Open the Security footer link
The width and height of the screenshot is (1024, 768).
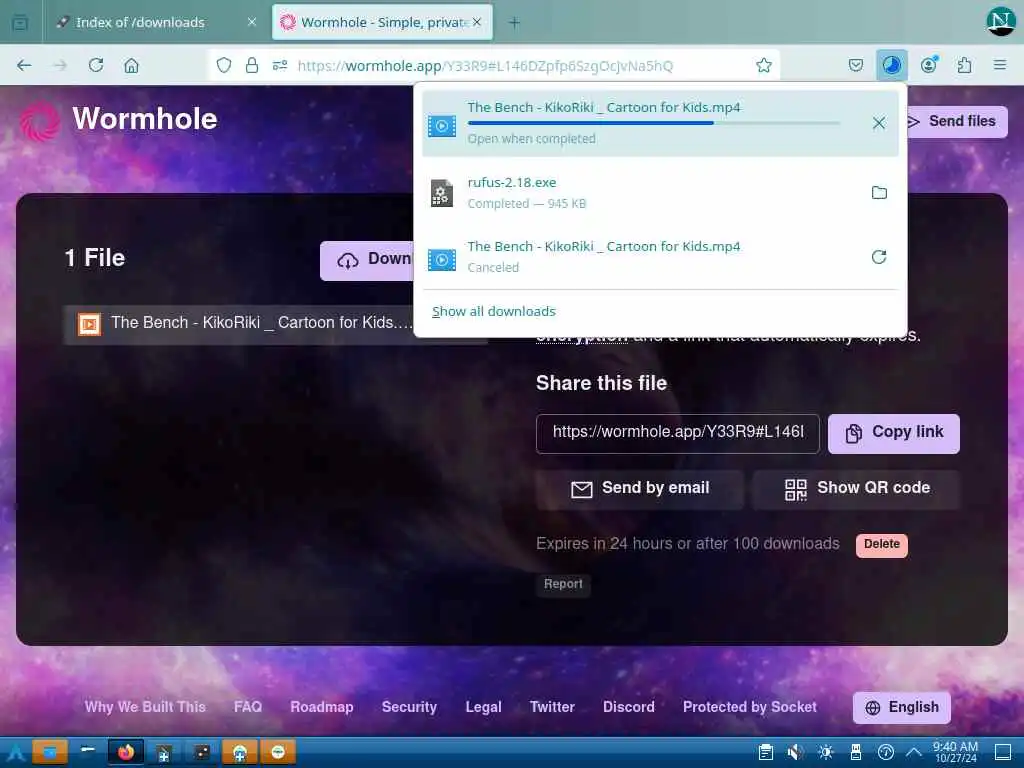pyautogui.click(x=409, y=707)
